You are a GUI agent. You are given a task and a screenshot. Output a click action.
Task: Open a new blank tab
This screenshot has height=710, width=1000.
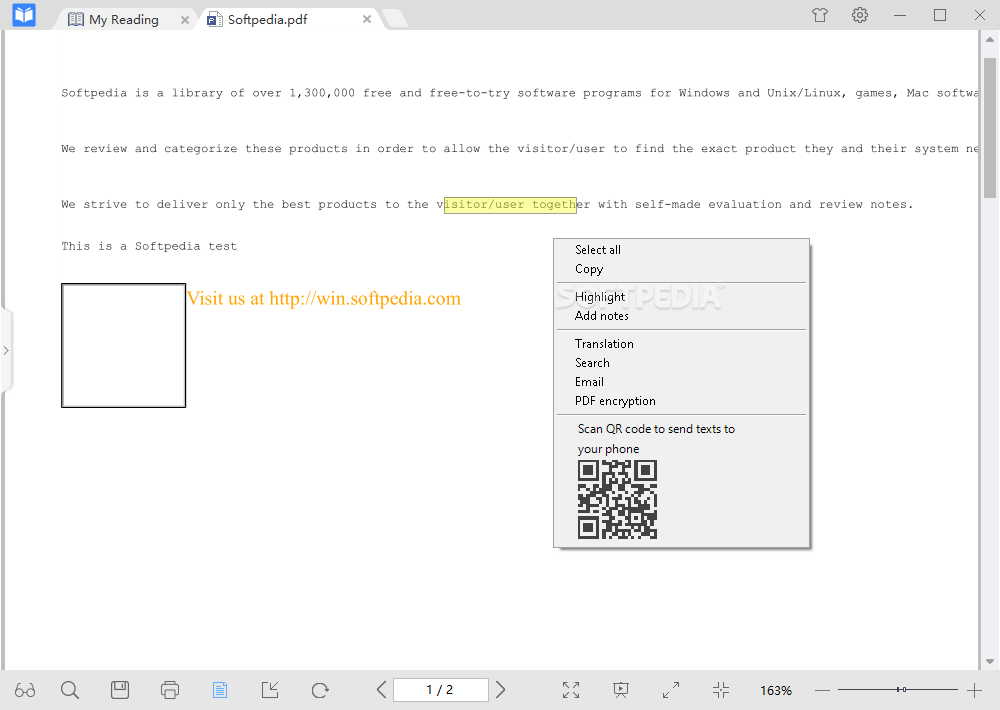pyautogui.click(x=395, y=19)
